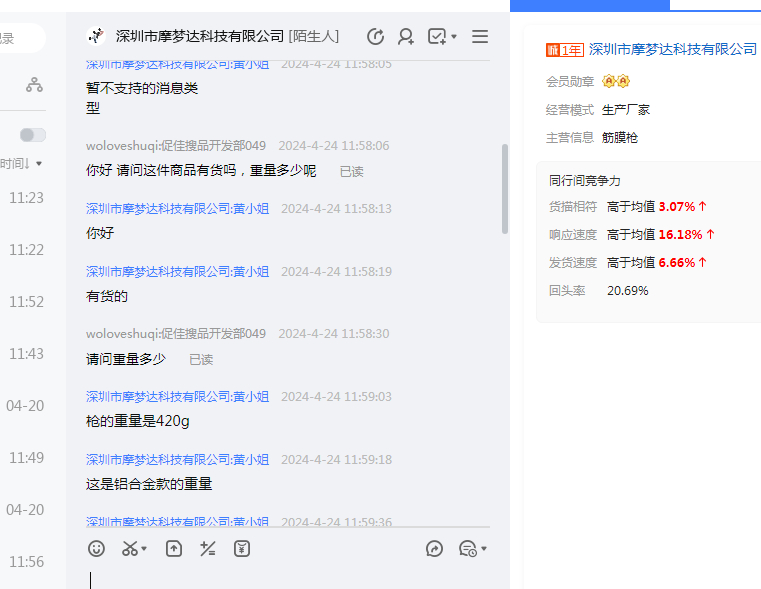Image resolution: width=761 pixels, height=589 pixels.
Task: Open chat history clock icon
Action: coord(376,37)
